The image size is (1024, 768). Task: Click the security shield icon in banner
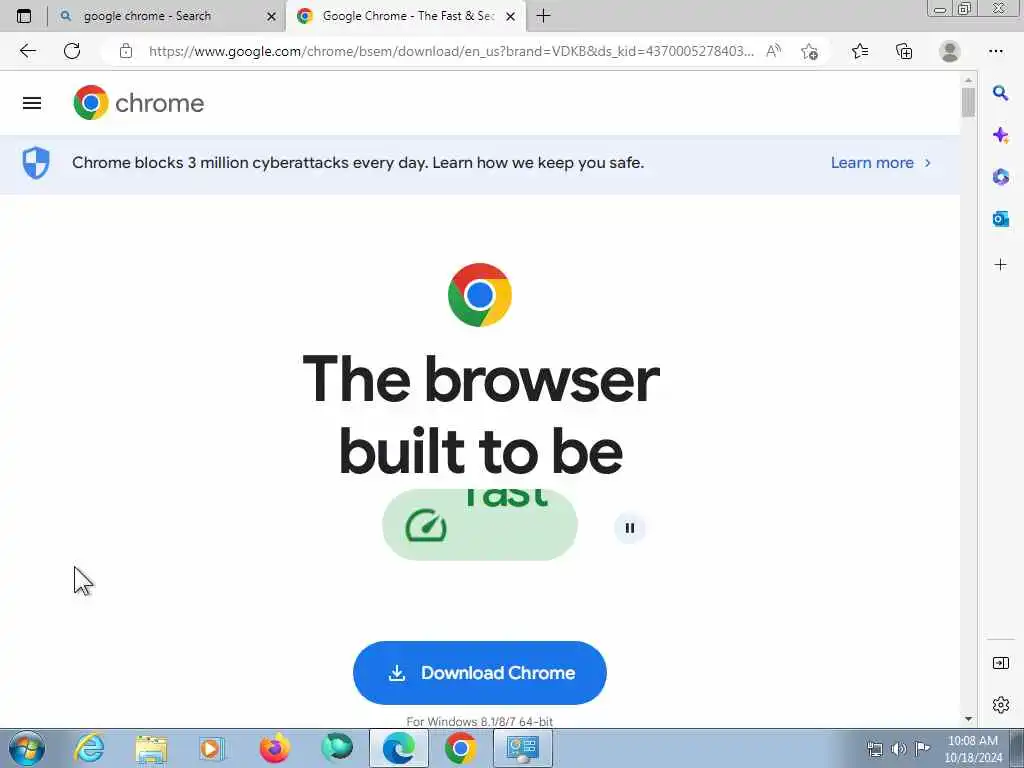click(x=36, y=163)
